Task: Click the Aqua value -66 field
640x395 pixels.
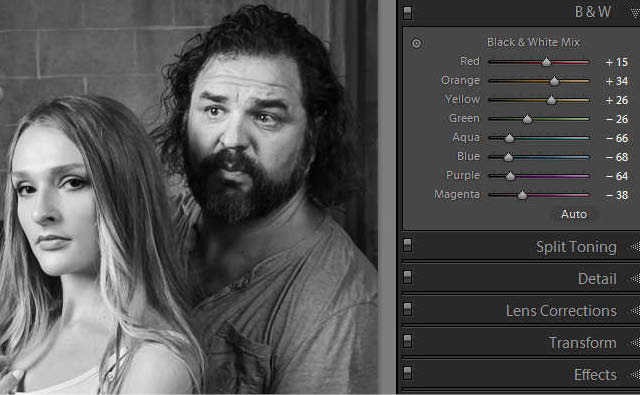Action: tap(616, 138)
